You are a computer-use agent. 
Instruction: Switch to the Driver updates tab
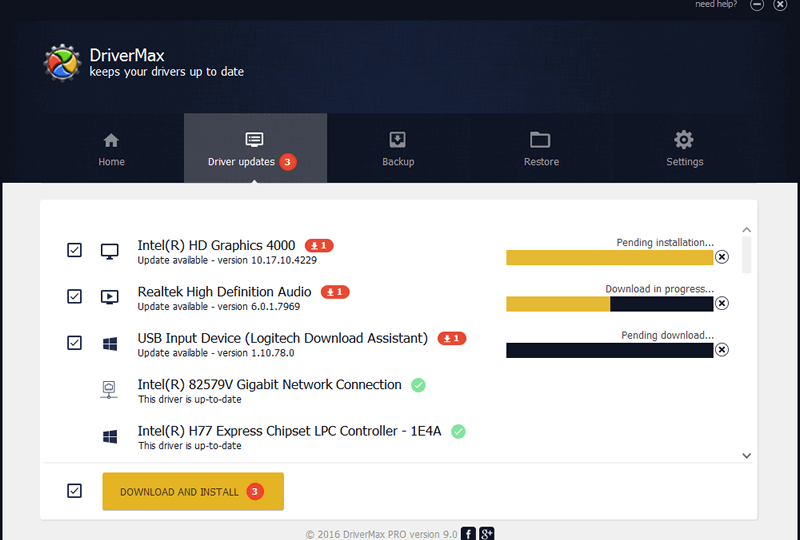click(x=255, y=149)
